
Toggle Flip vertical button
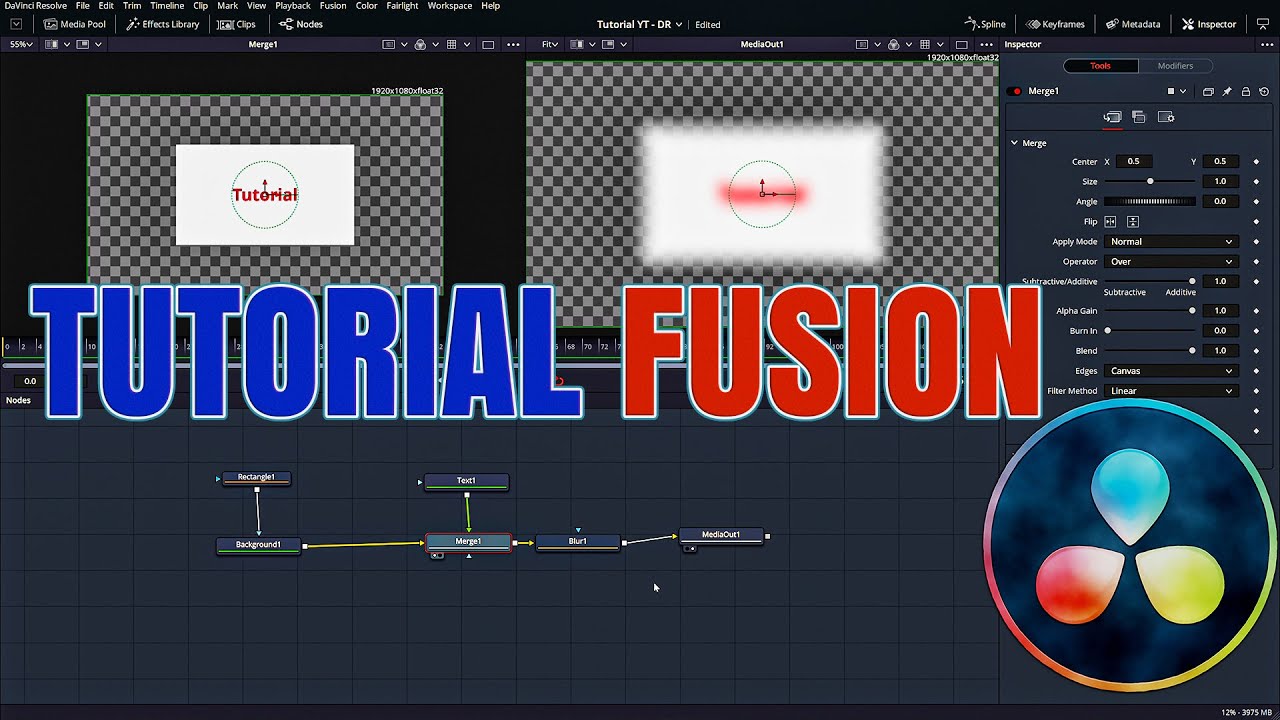1133,221
